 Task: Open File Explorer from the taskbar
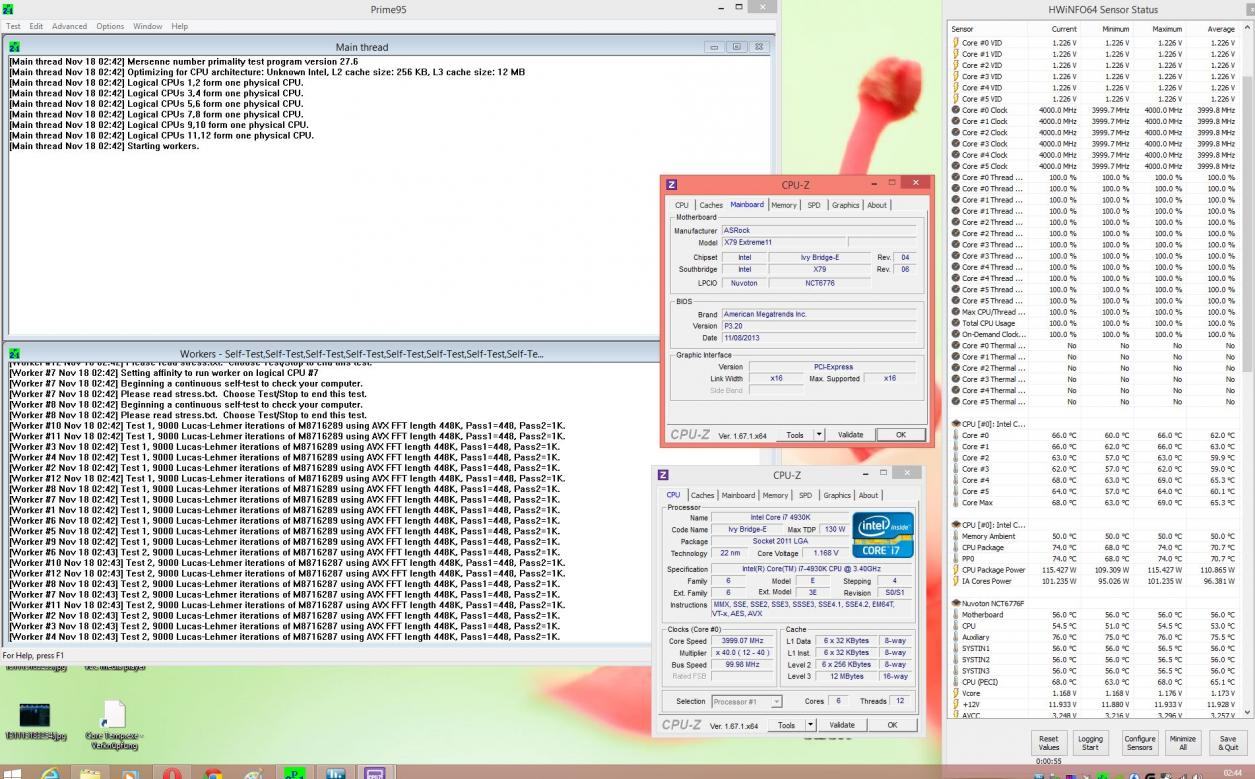point(90,773)
